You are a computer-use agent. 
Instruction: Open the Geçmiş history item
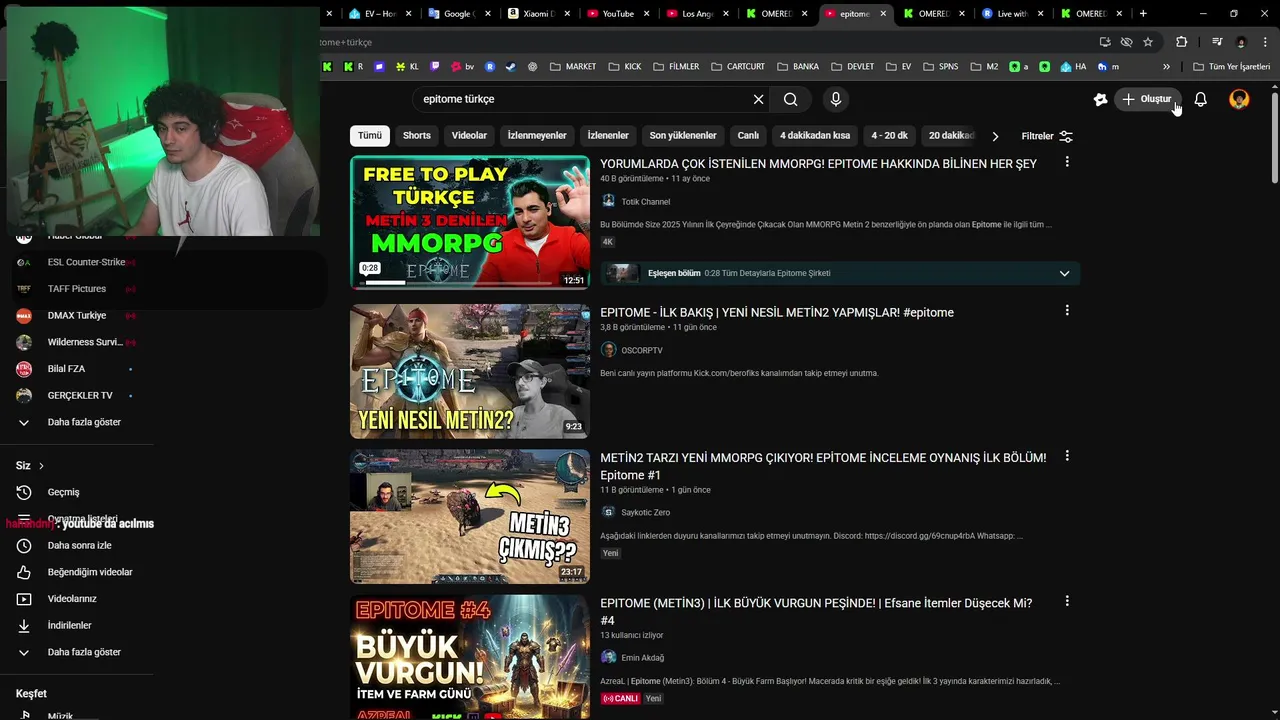63,492
